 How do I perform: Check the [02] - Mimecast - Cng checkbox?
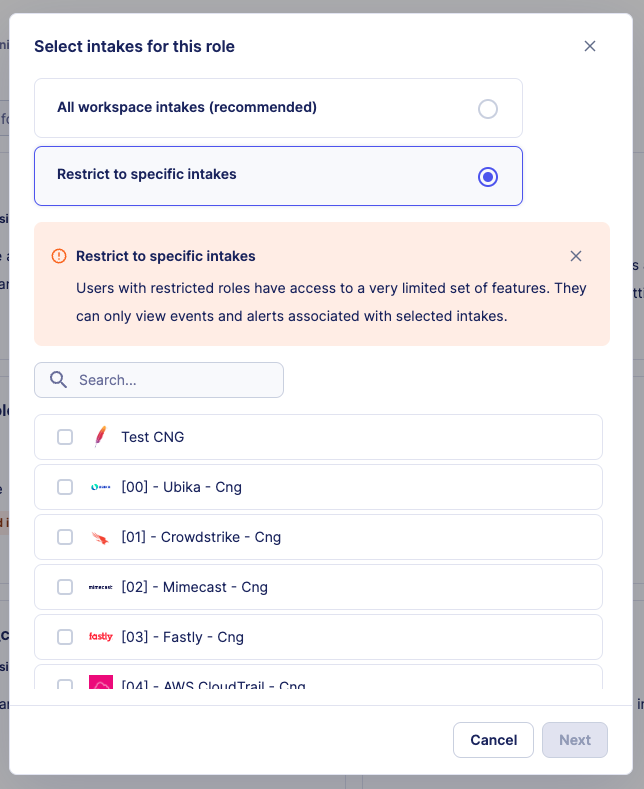coord(65,587)
